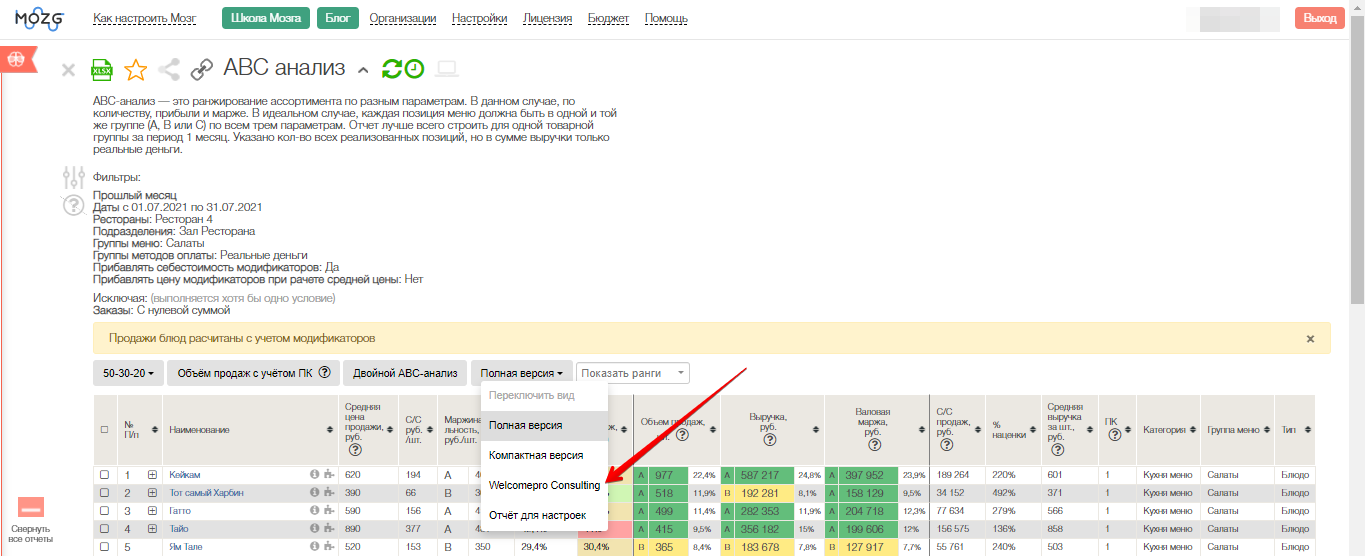Tick the checkbox for the Кейкам row
The width and height of the screenshot is (1365, 556).
click(x=104, y=475)
